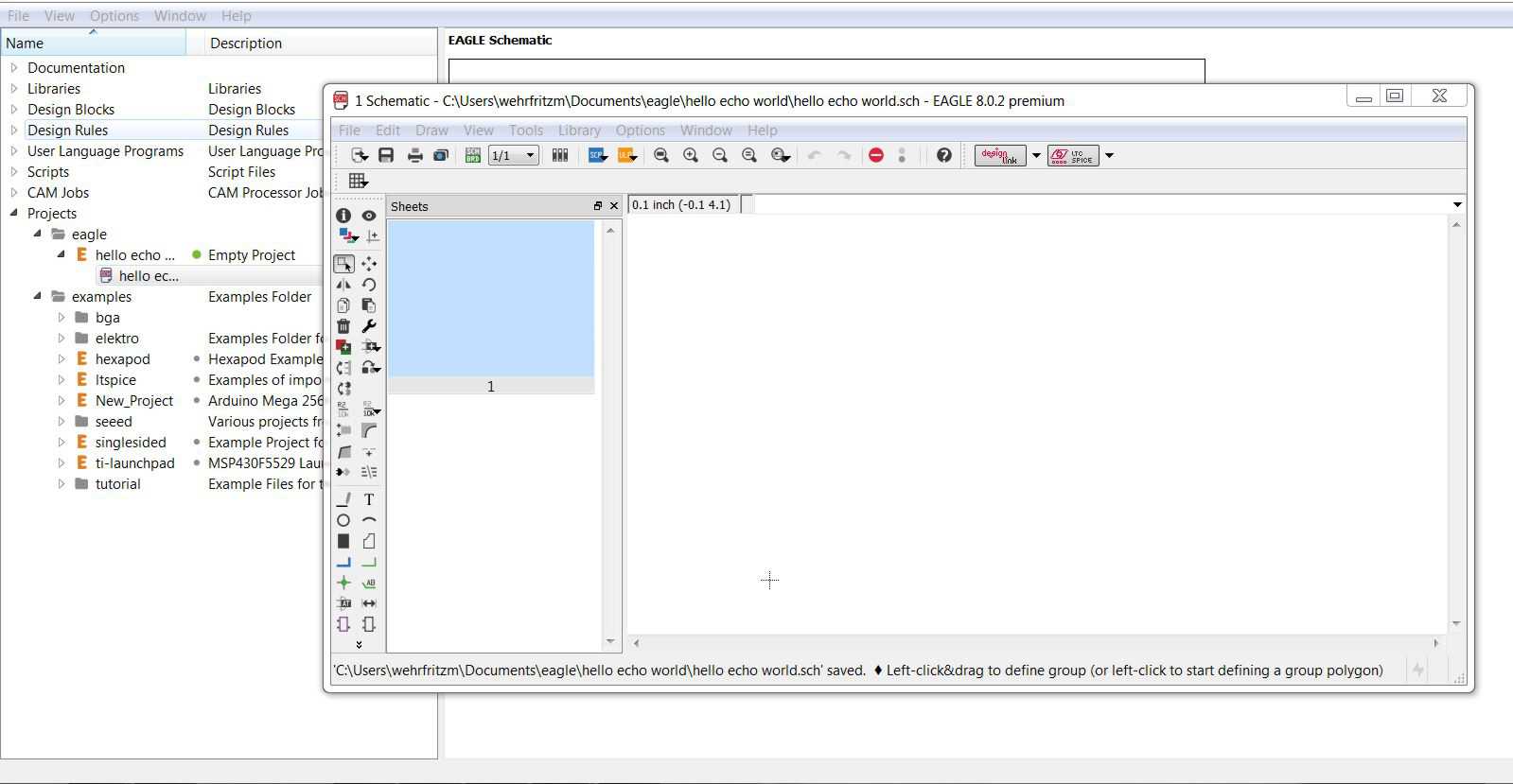This screenshot has width=1513, height=784.
Task: Toggle the gray project dot beside ti-launchpad
Action: (x=197, y=463)
